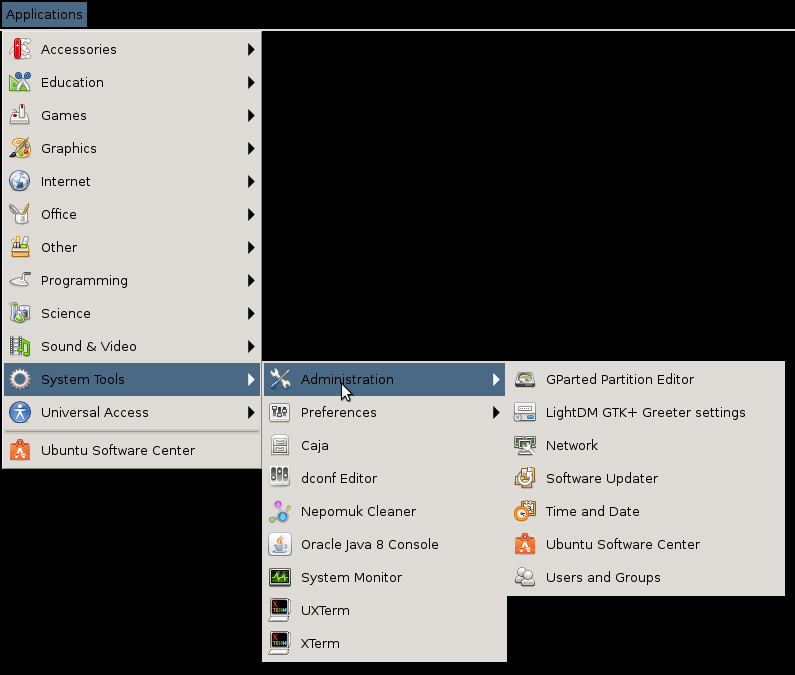Image resolution: width=795 pixels, height=675 pixels.
Task: Click the Science flask icon
Action: coord(20,313)
